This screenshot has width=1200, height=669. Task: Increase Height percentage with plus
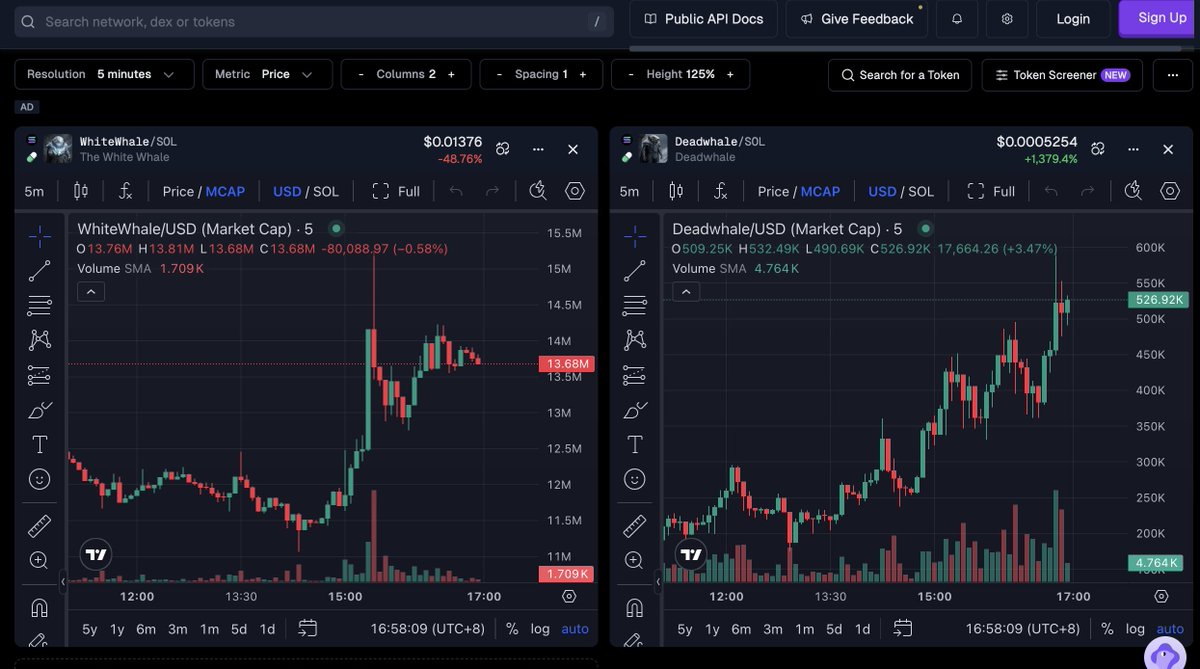point(730,74)
